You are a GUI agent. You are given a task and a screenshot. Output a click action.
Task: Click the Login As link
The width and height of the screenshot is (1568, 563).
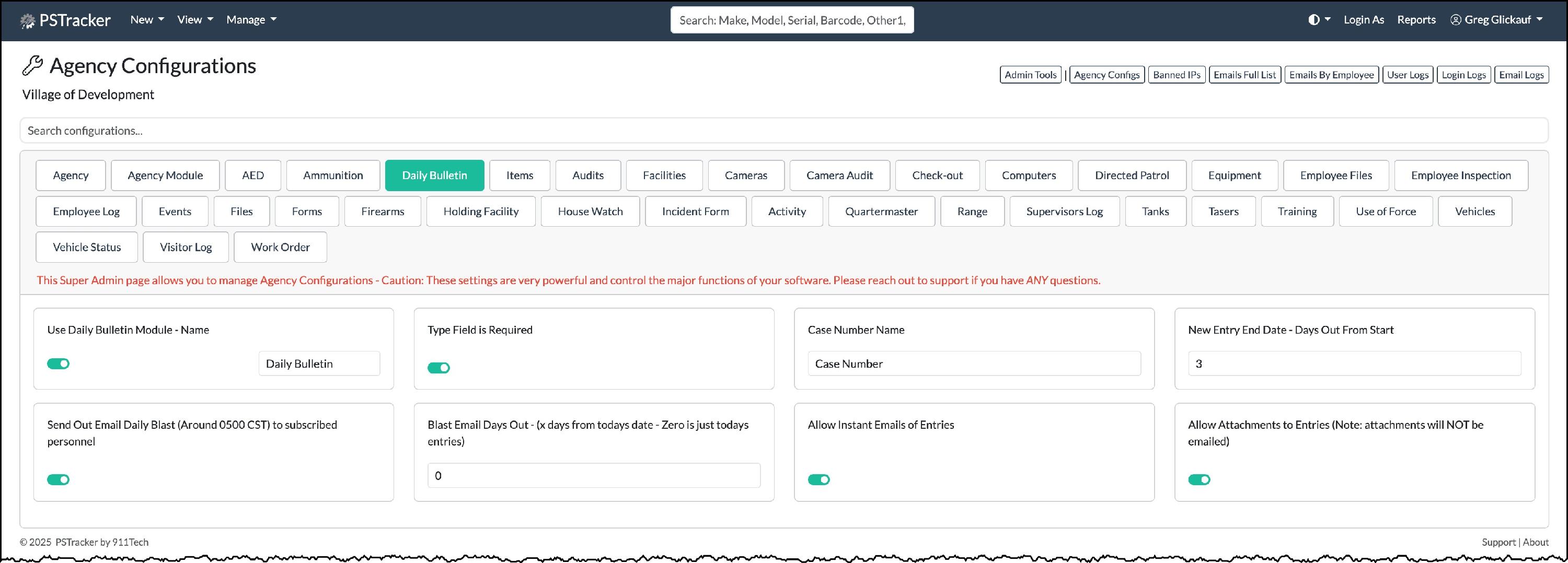pos(1364,19)
